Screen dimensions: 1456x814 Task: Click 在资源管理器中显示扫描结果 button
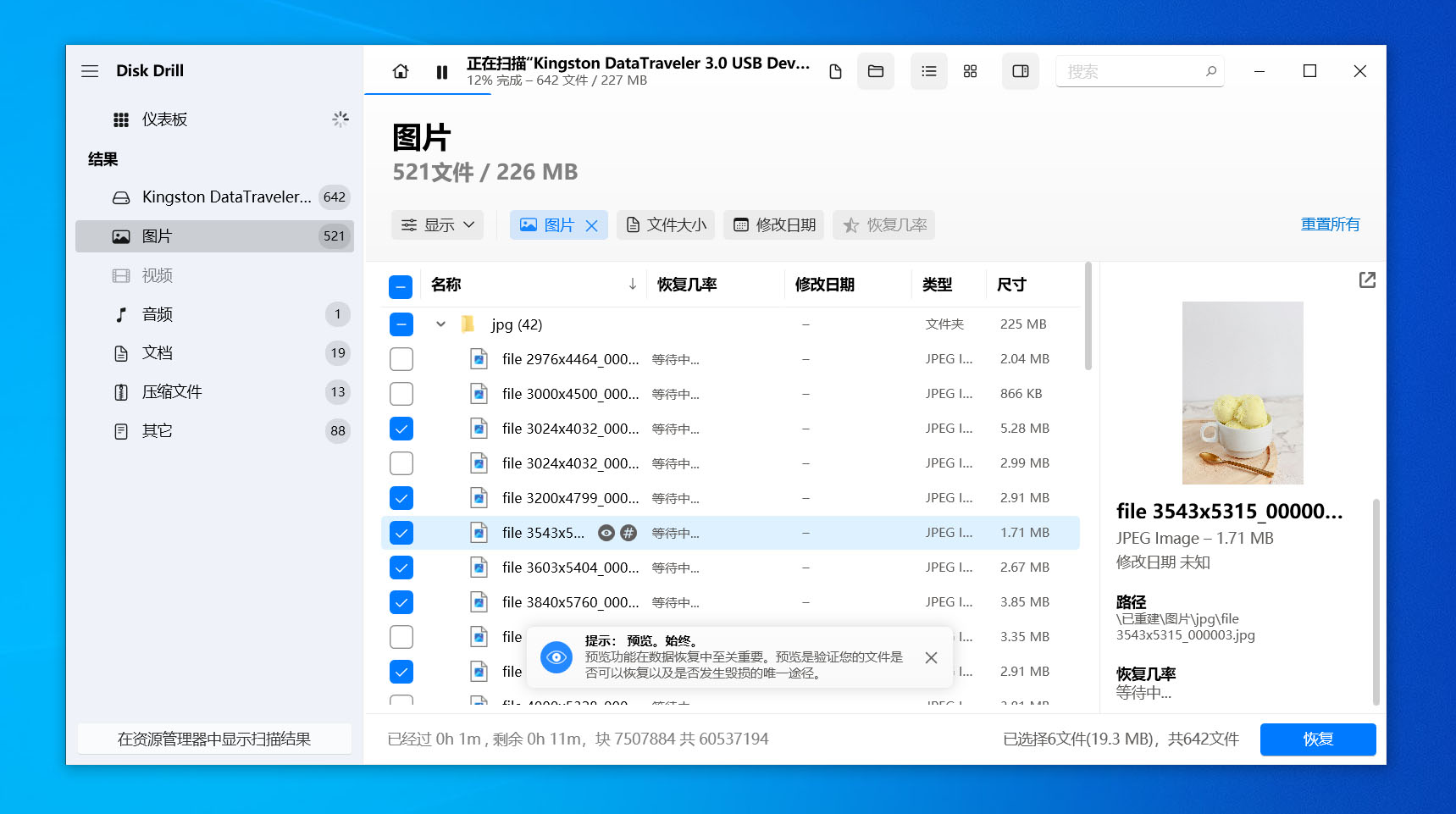tap(214, 739)
